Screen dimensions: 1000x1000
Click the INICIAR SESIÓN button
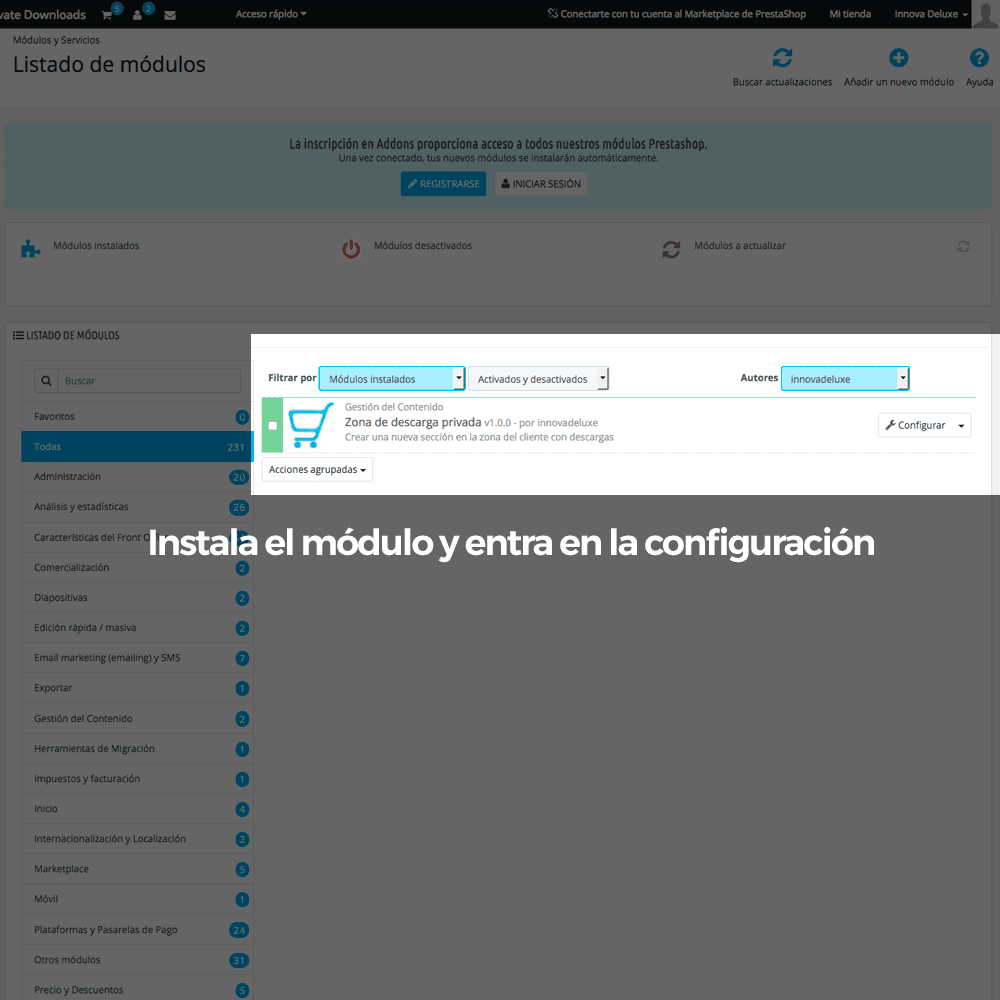(541, 184)
